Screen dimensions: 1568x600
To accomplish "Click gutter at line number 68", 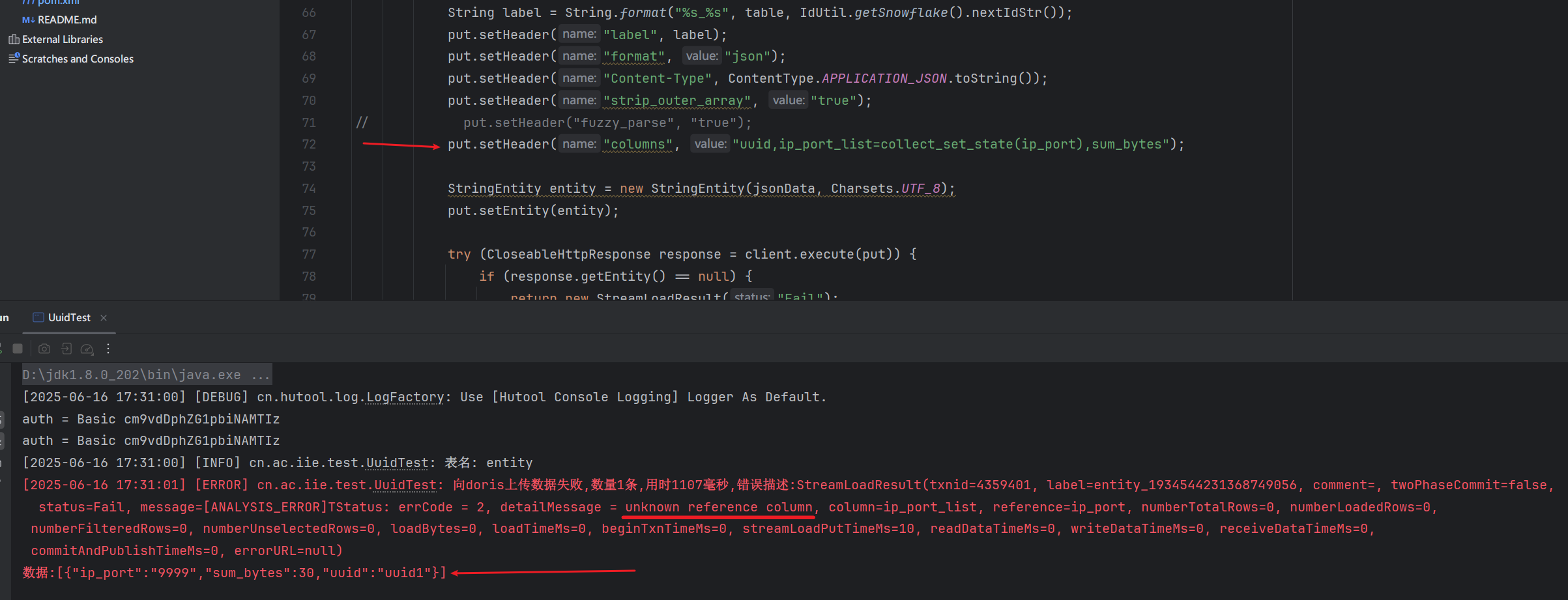I will [x=309, y=56].
